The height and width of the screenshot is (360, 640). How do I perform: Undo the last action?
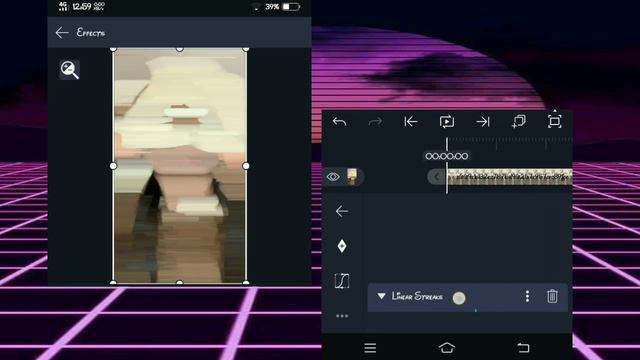point(339,122)
